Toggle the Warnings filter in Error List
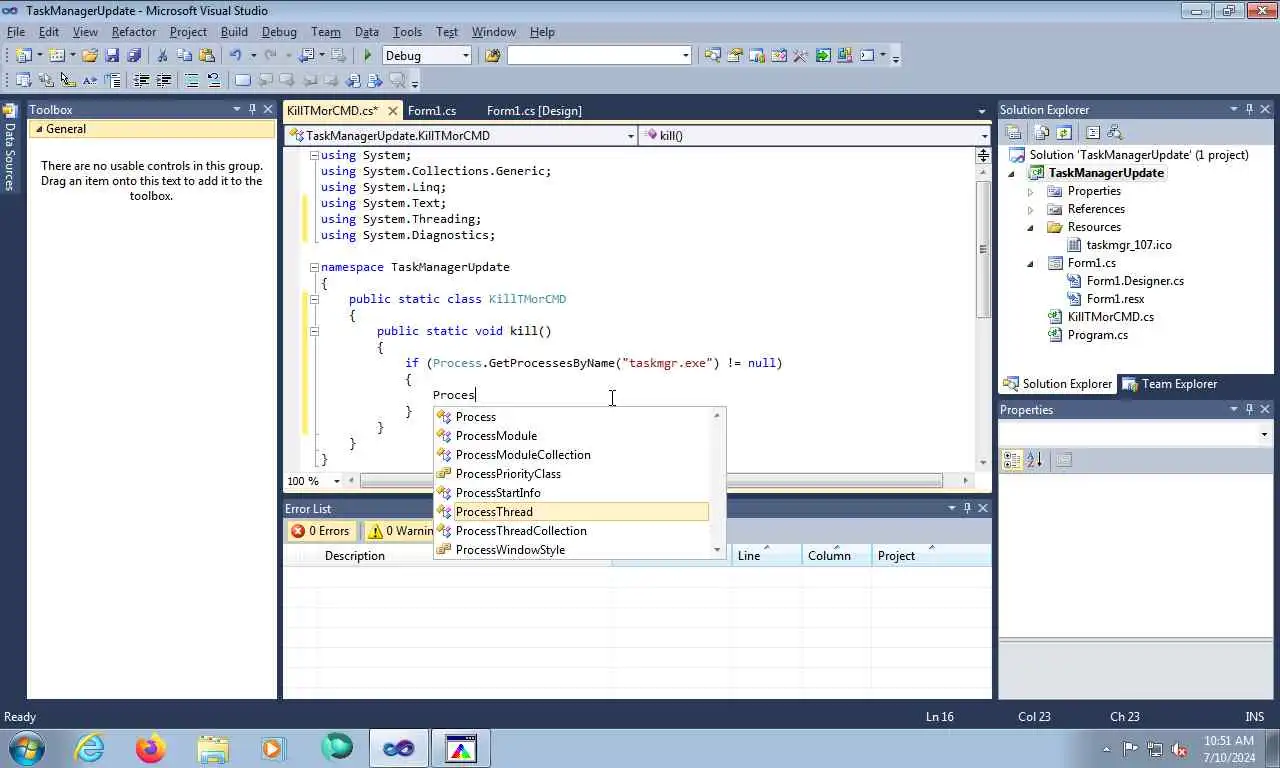This screenshot has width=1280, height=768. coord(399,531)
